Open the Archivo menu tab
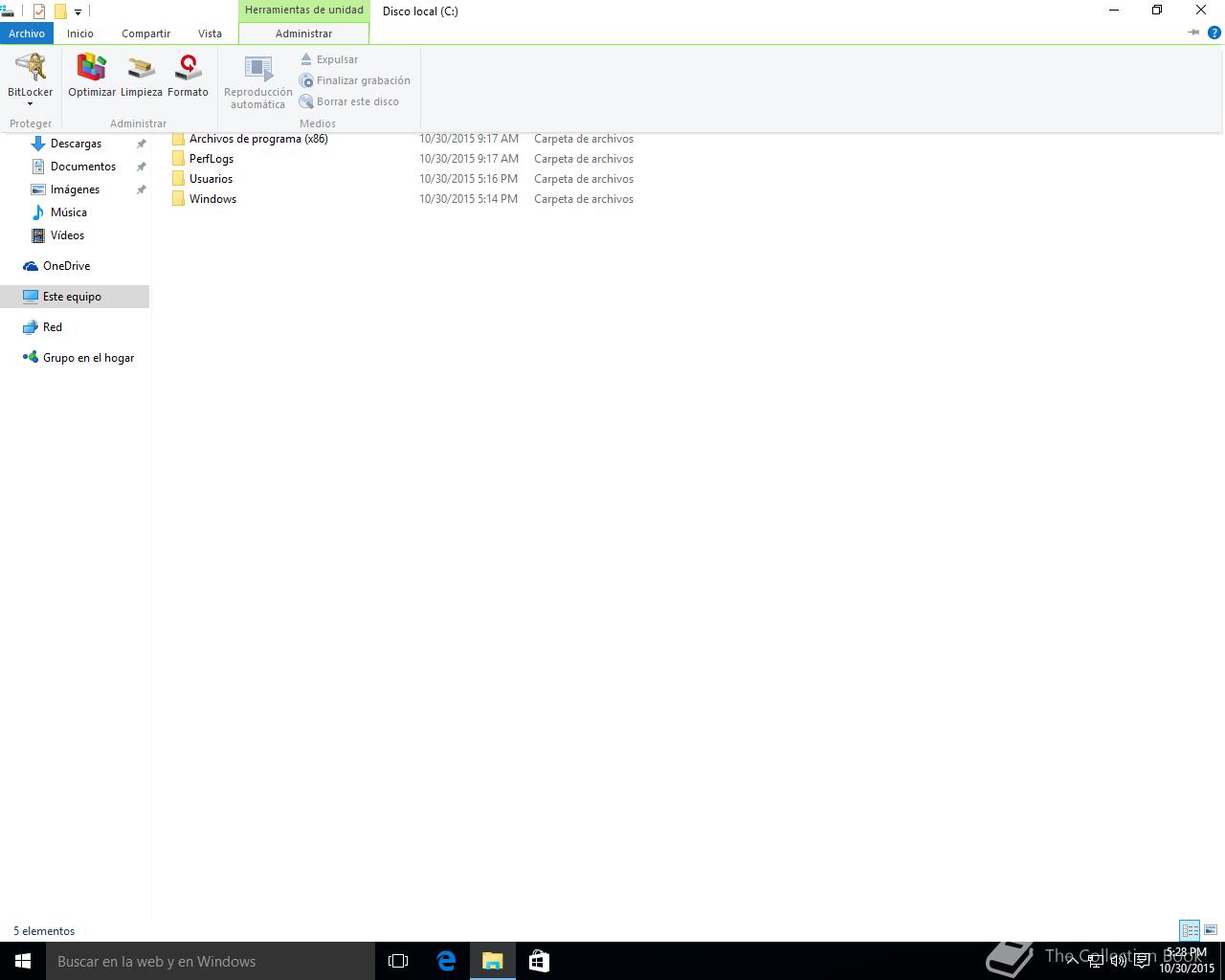The width and height of the screenshot is (1225, 980). click(x=27, y=33)
